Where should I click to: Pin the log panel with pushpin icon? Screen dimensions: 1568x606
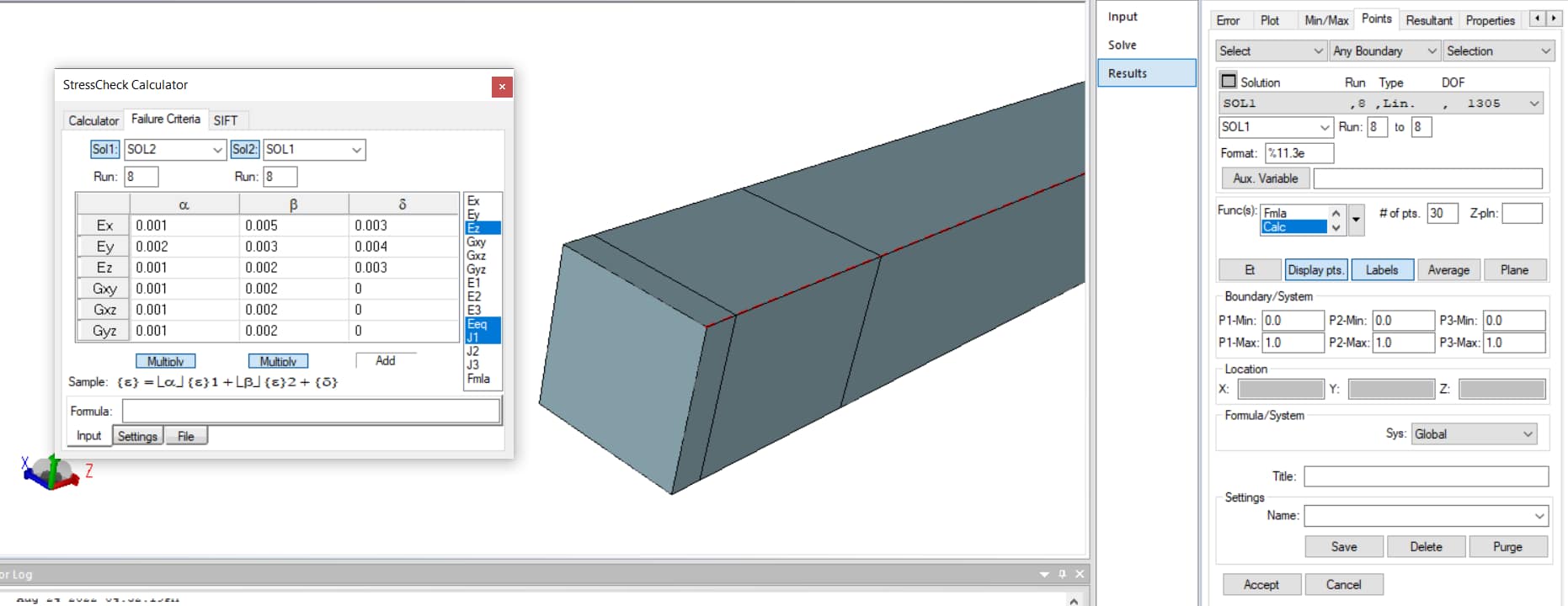click(1062, 574)
